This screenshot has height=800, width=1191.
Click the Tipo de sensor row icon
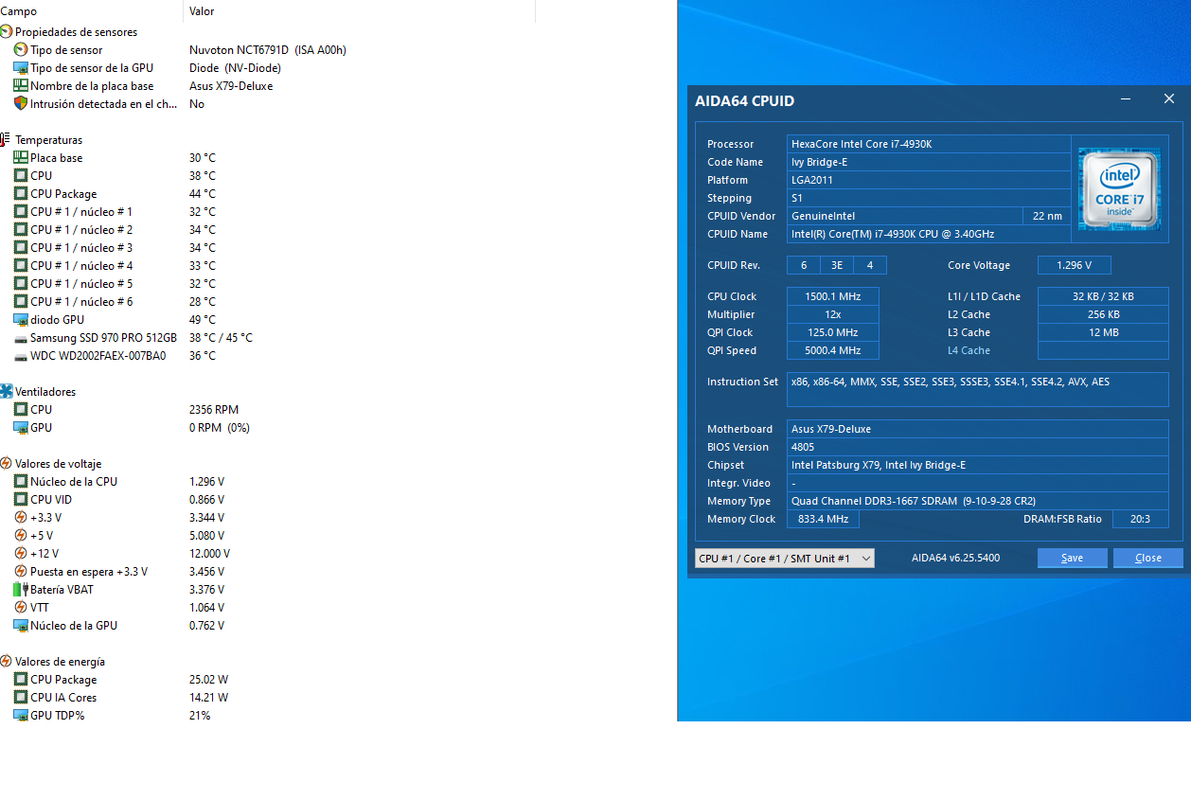pyautogui.click(x=21, y=49)
